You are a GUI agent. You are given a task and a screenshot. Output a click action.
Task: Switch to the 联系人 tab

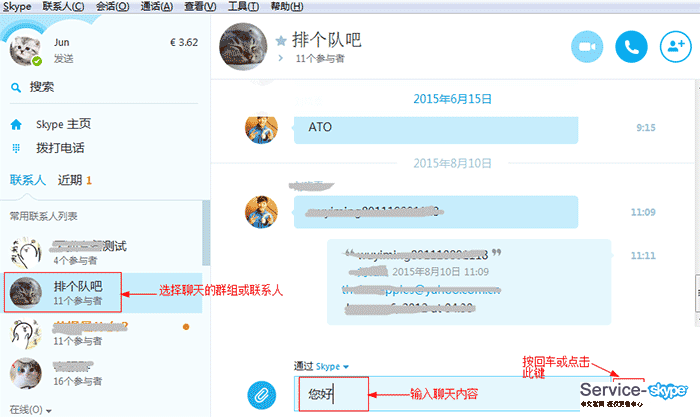pos(27,180)
